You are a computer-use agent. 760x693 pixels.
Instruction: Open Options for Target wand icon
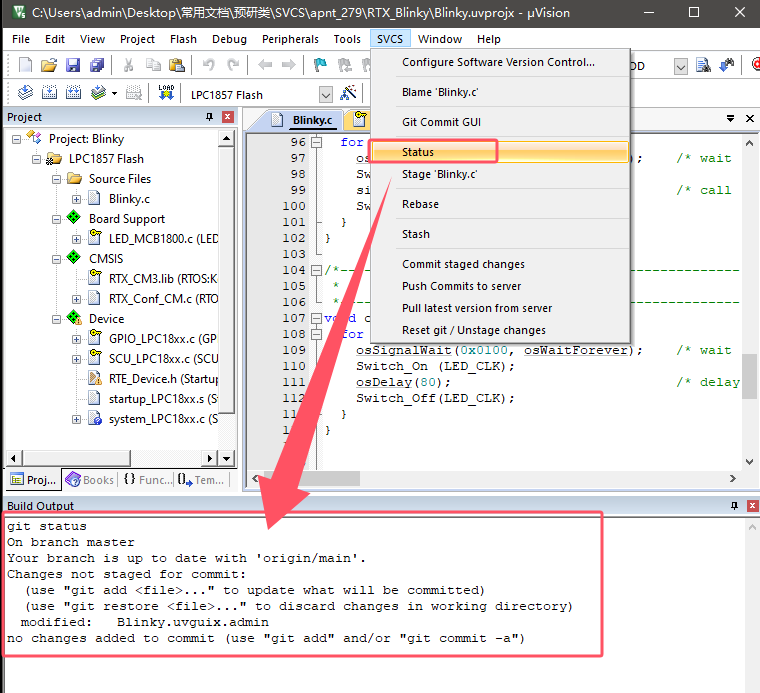pos(348,93)
